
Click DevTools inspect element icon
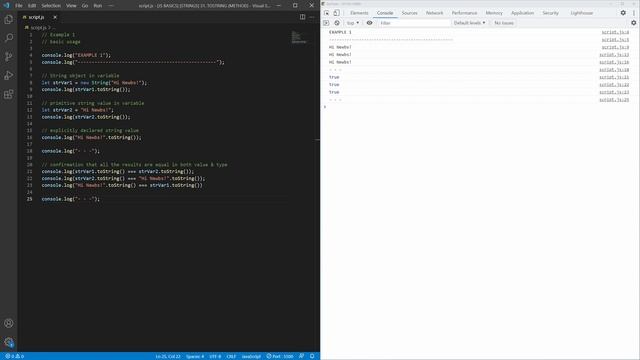327,13
